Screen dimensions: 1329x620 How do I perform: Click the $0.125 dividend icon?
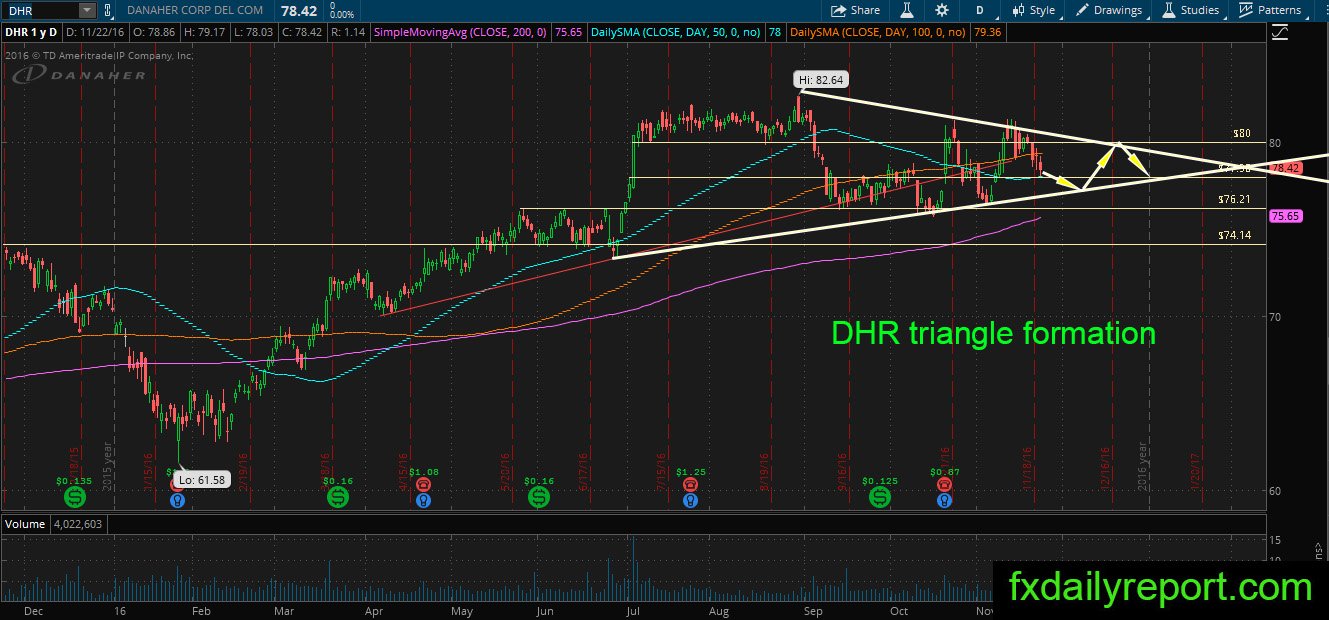click(880, 496)
